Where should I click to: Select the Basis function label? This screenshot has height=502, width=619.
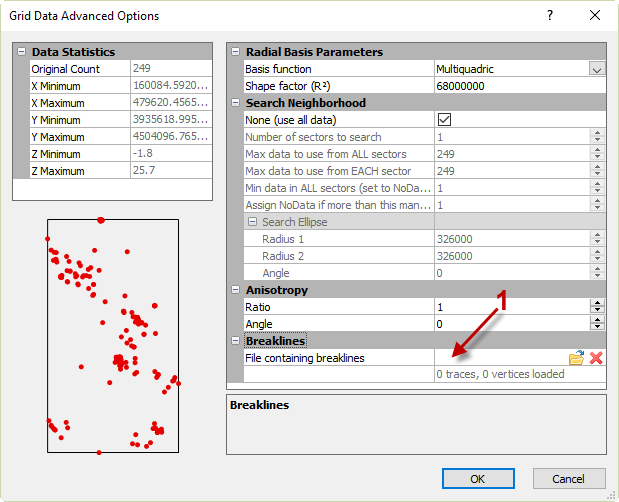pos(278,69)
